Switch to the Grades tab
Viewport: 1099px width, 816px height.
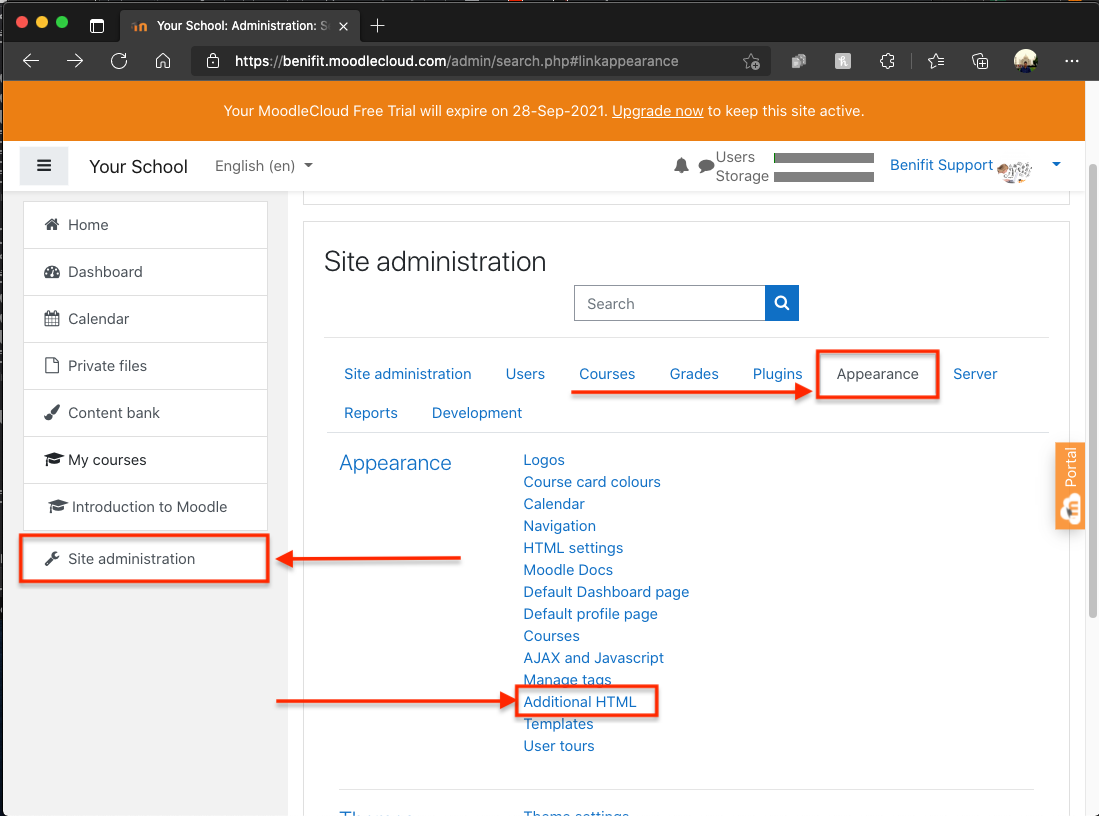click(x=694, y=374)
